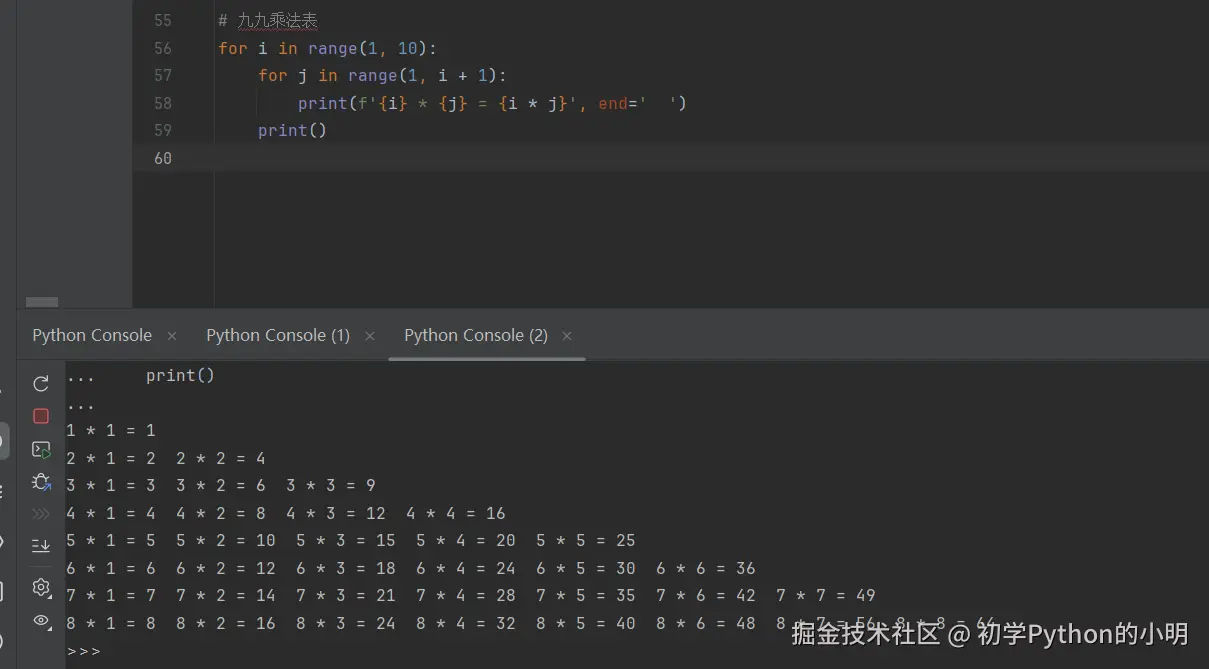This screenshot has width=1209, height=669.
Task: Click output '8 * 1 = 8'
Action: pos(111,623)
